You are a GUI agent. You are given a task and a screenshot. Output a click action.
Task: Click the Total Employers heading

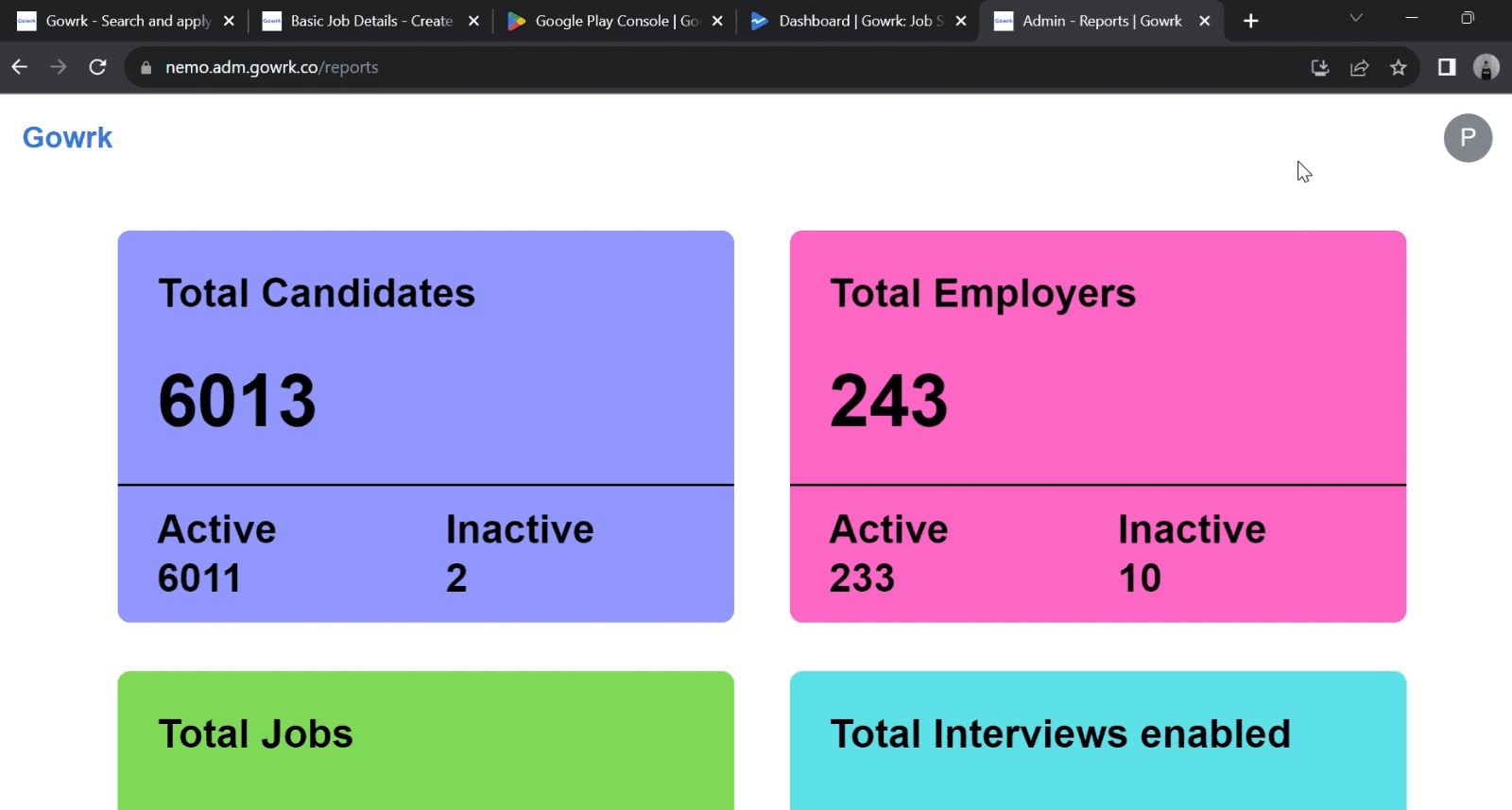(x=983, y=294)
